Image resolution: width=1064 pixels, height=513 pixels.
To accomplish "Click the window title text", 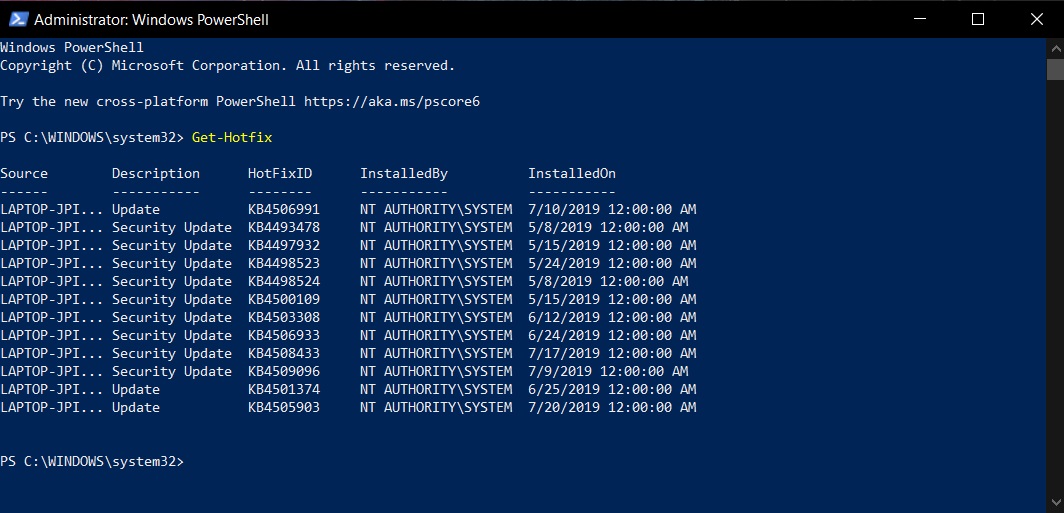I will point(151,20).
